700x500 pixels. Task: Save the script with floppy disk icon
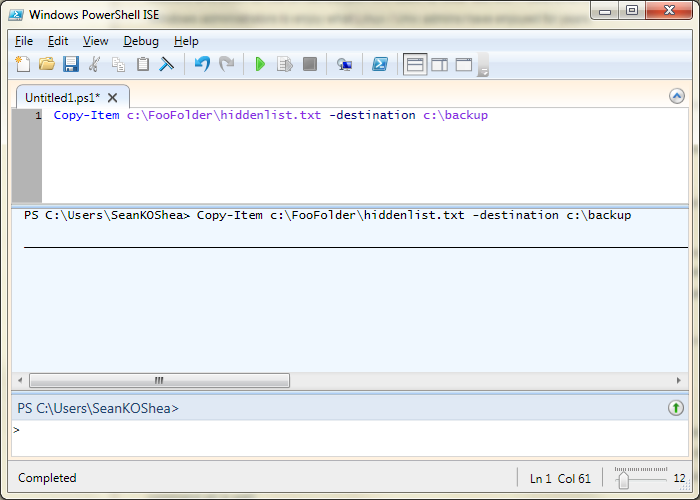tap(71, 64)
